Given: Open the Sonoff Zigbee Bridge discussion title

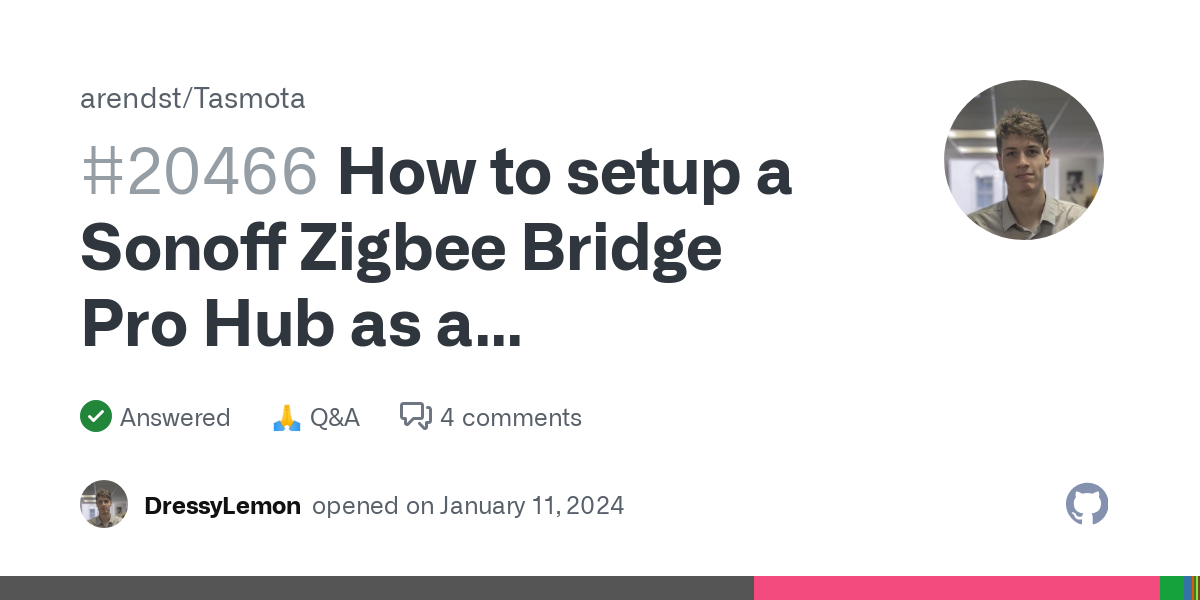Looking at the screenshot, I should click(436, 250).
